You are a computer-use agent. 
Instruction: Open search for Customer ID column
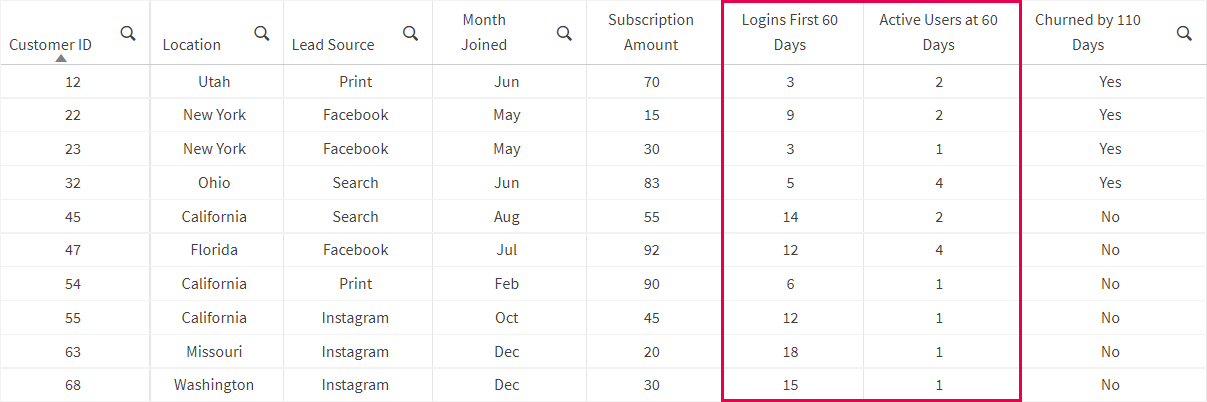[x=128, y=33]
